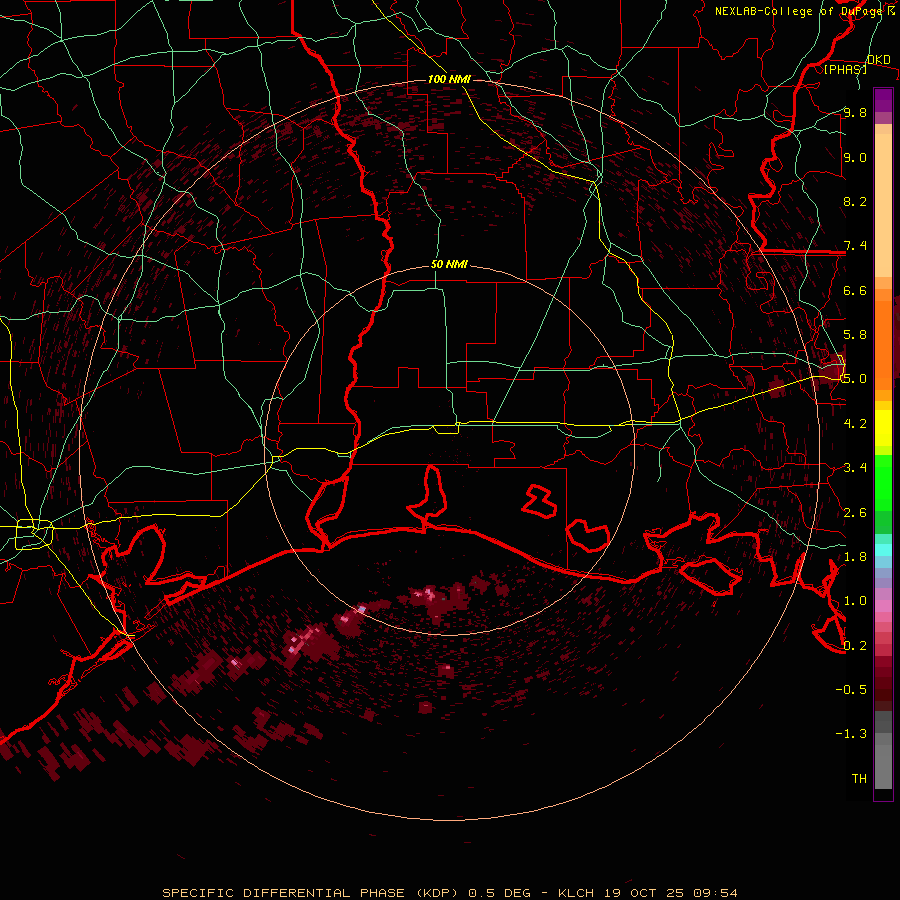Click the bright yellow color bar segment
Viewport: 900px width, 900px height.
click(x=883, y=428)
